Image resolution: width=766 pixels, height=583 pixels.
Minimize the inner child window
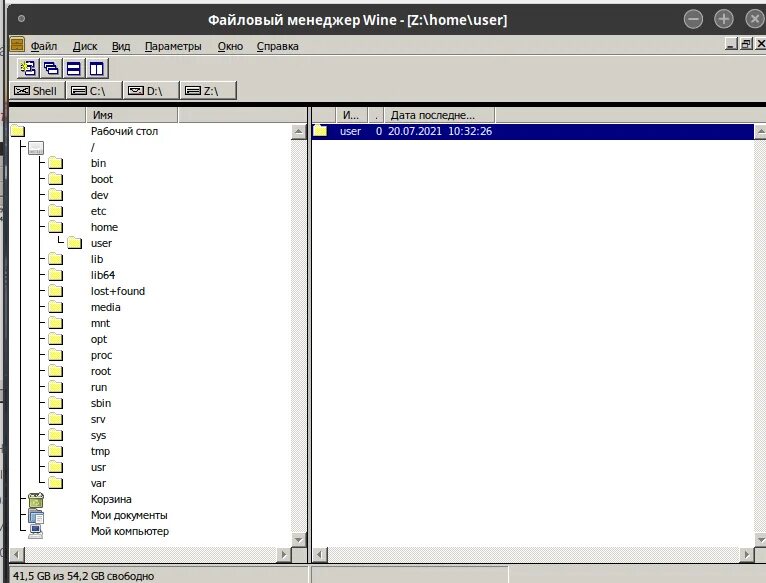731,44
